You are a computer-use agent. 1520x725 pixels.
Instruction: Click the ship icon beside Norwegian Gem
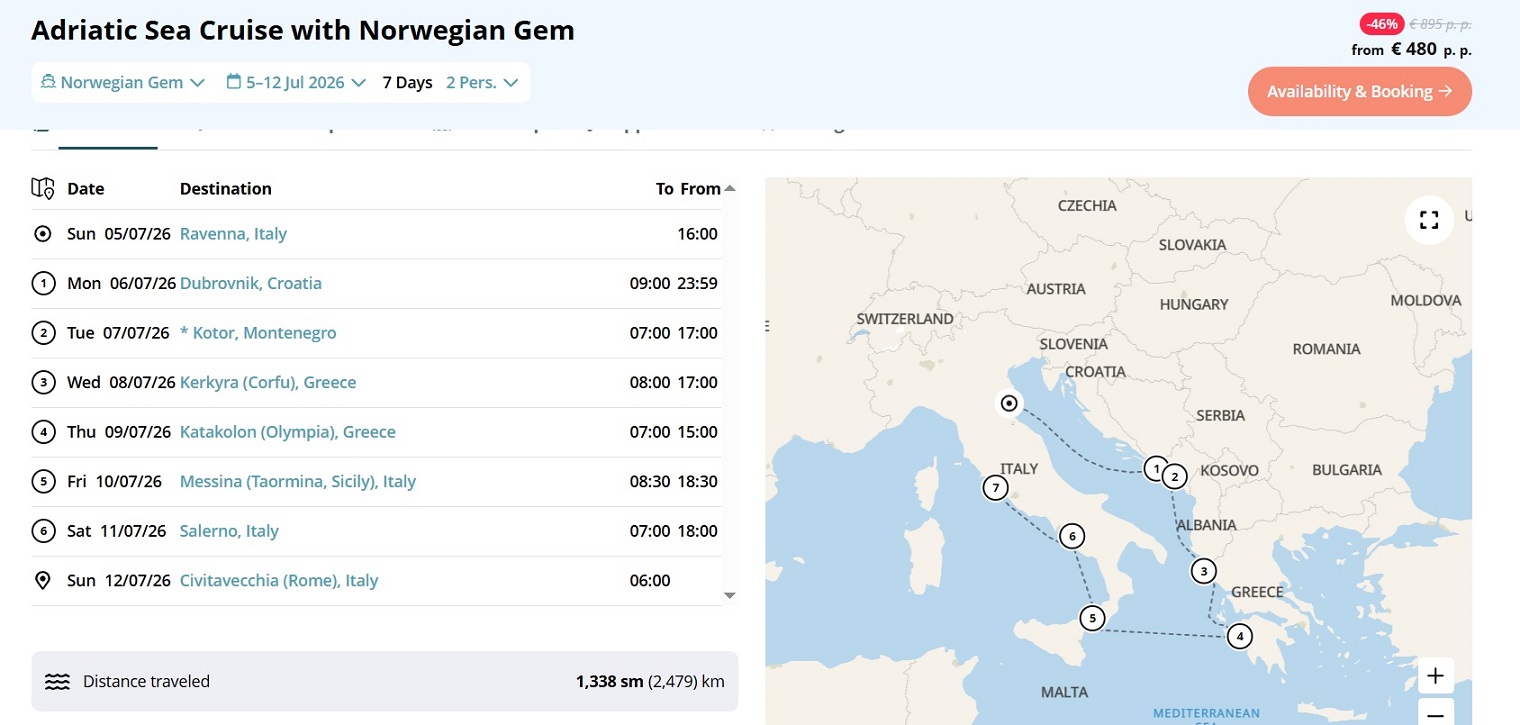pos(47,82)
